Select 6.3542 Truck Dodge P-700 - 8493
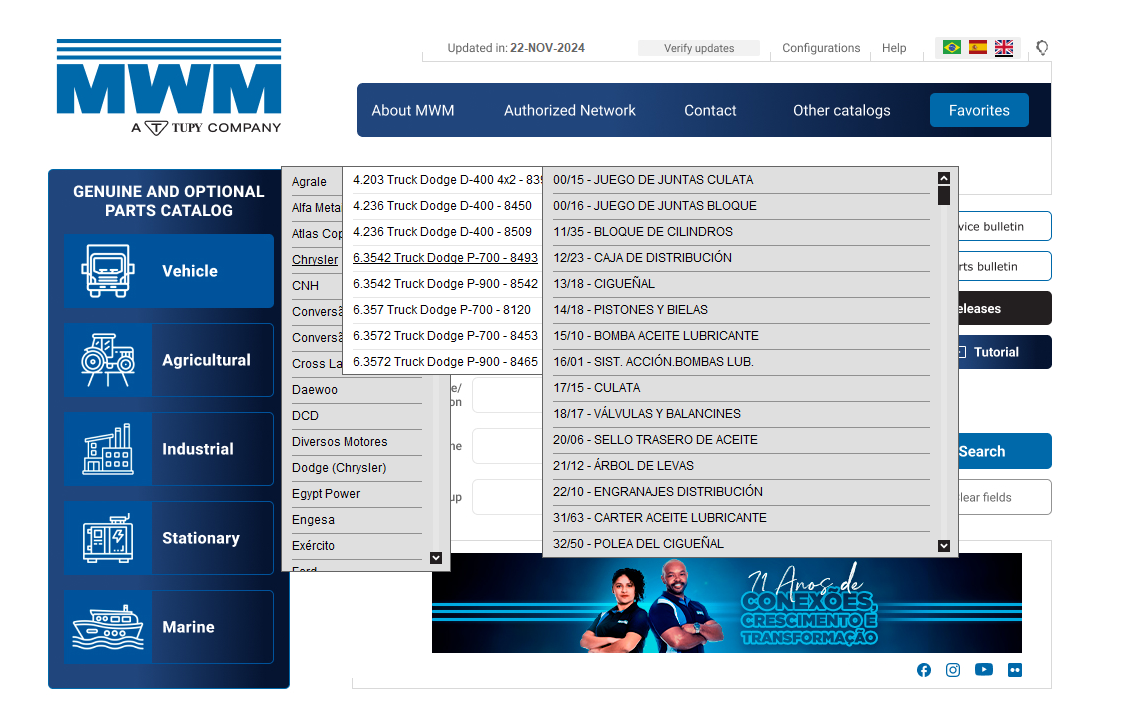The width and height of the screenshot is (1128, 721). pyautogui.click(x=445, y=258)
